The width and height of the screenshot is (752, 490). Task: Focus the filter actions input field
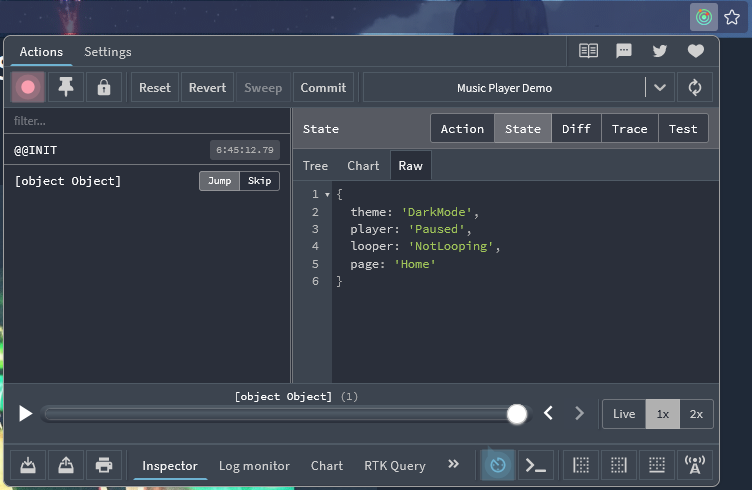click(147, 121)
